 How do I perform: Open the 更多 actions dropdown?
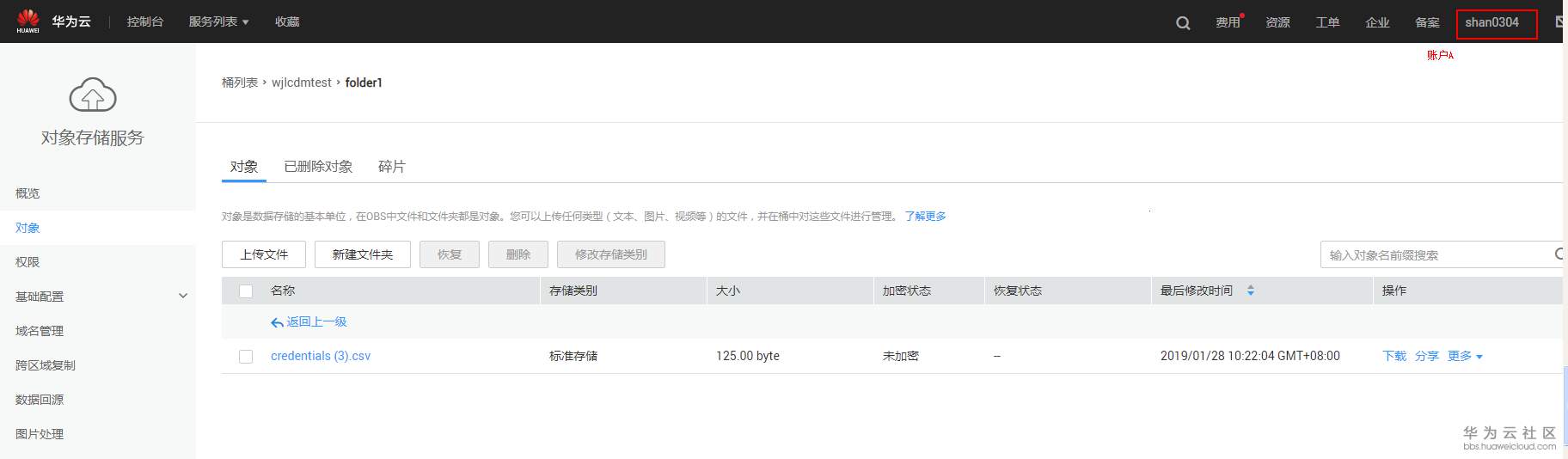click(1465, 356)
